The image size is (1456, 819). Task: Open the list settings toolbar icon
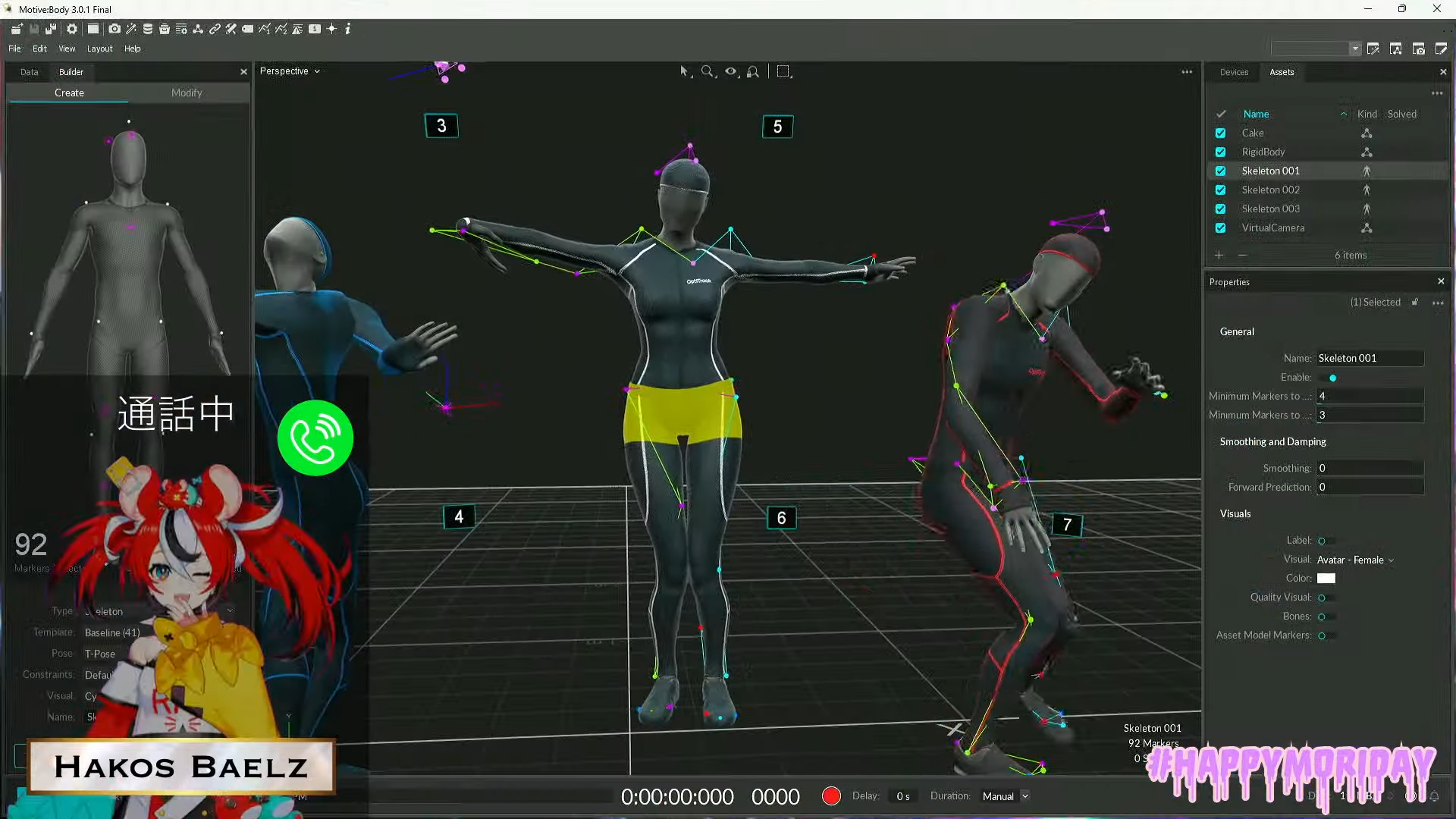(181, 29)
